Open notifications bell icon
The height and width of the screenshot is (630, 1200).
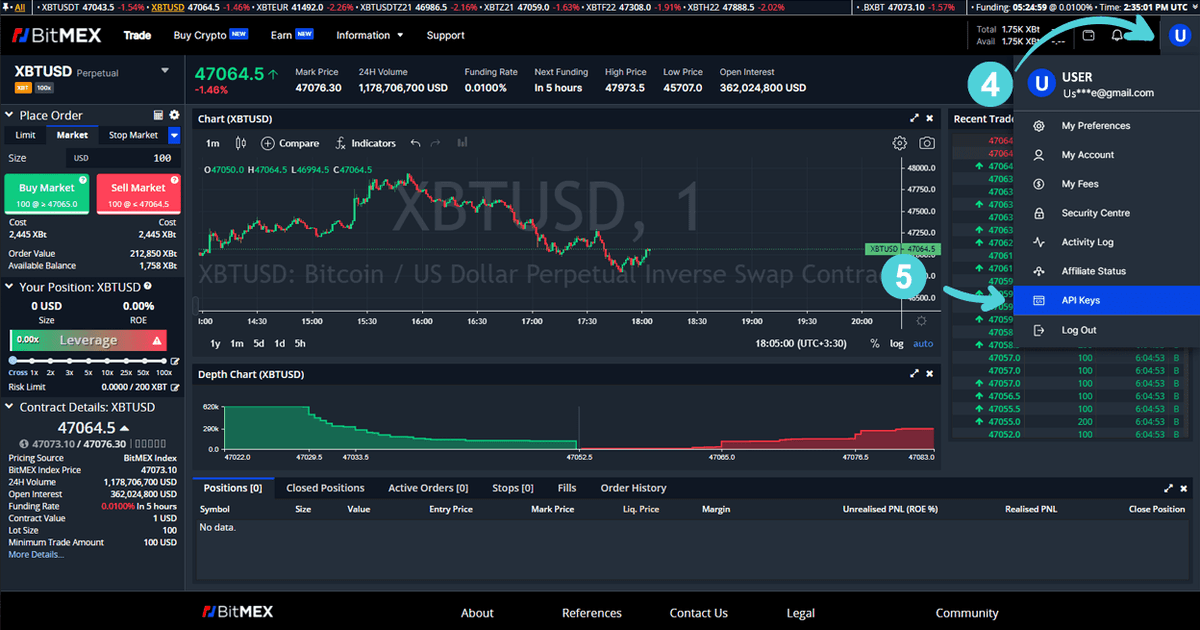pos(1117,35)
